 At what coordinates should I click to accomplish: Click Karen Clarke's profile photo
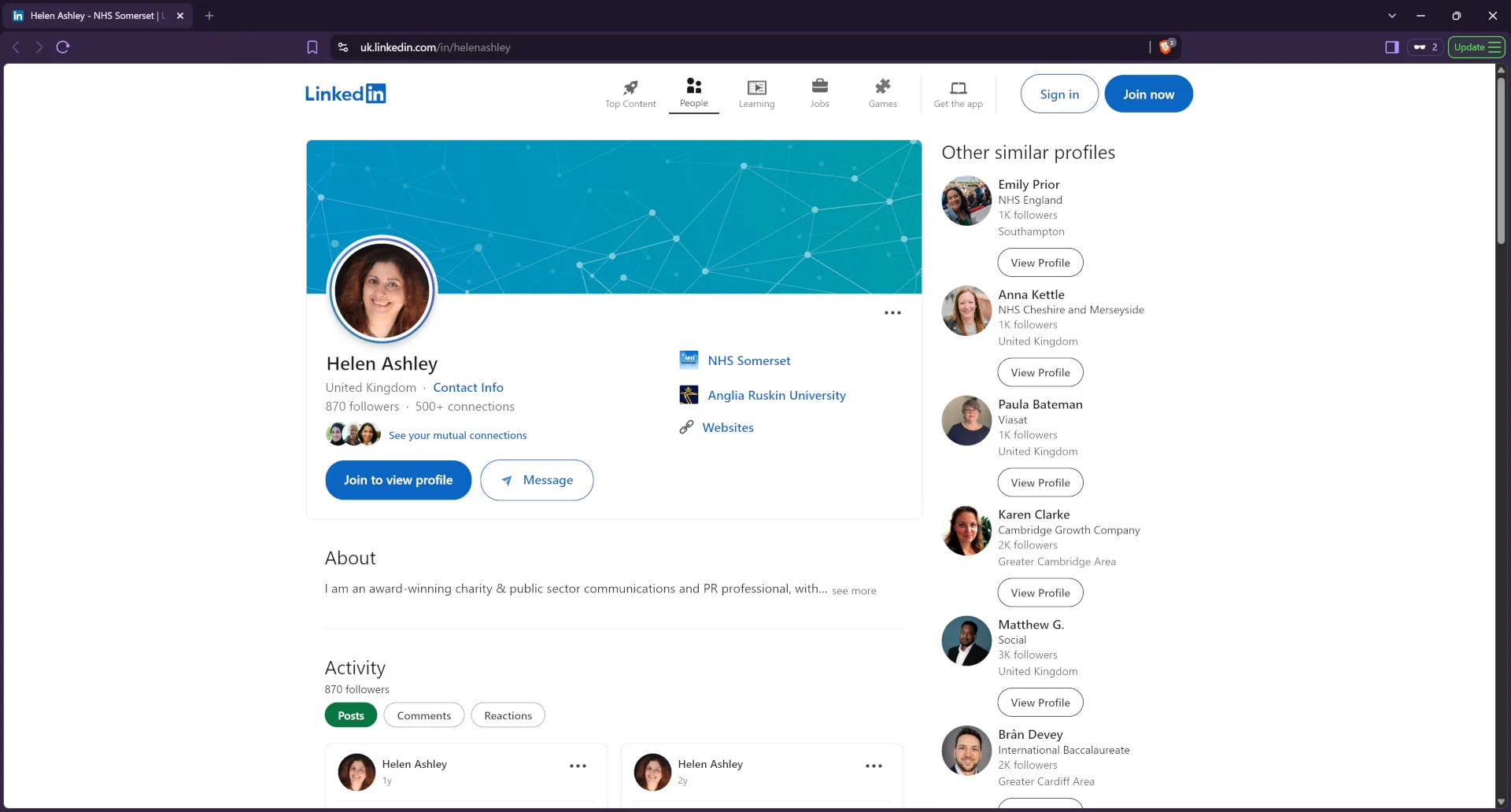(966, 531)
